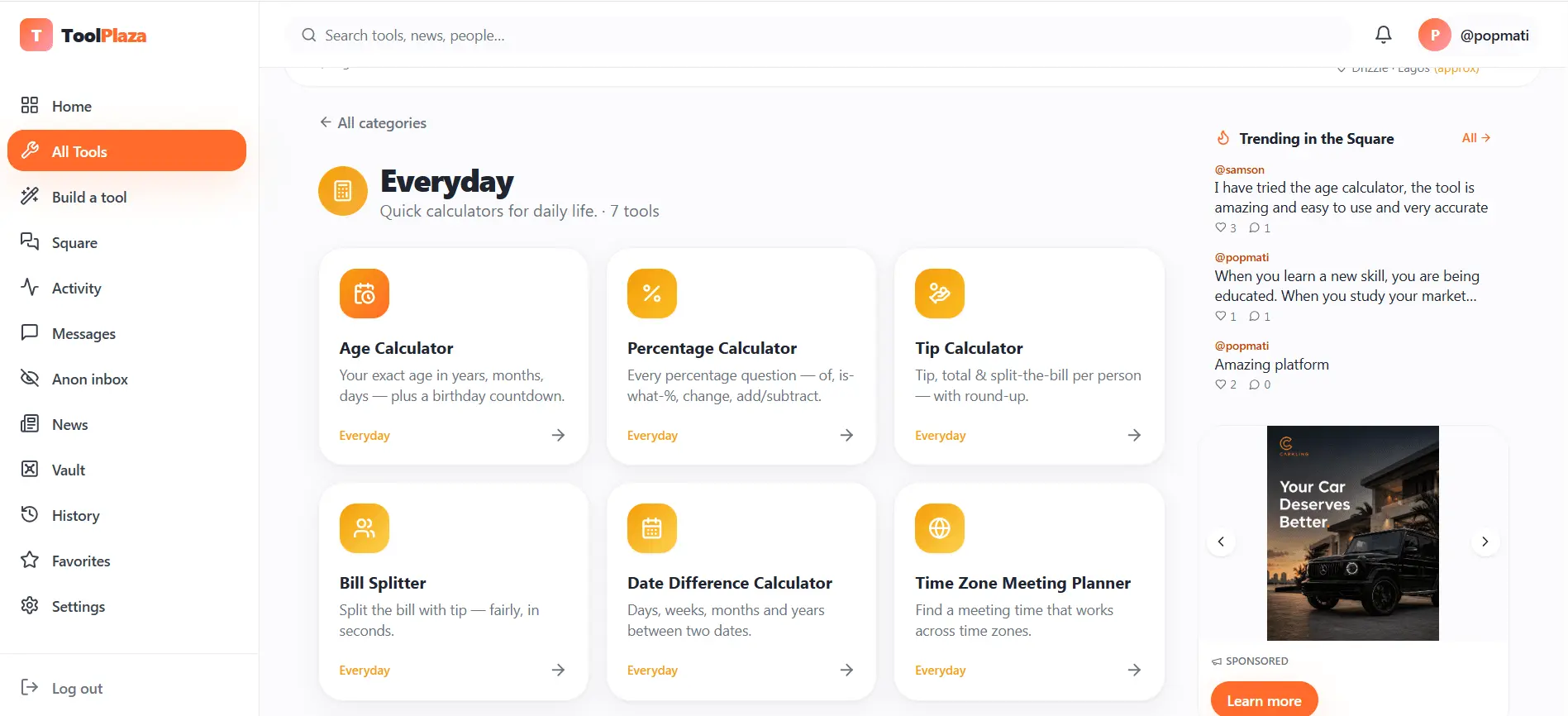Select All Tools in sidebar
1568x716 pixels.
click(x=126, y=150)
